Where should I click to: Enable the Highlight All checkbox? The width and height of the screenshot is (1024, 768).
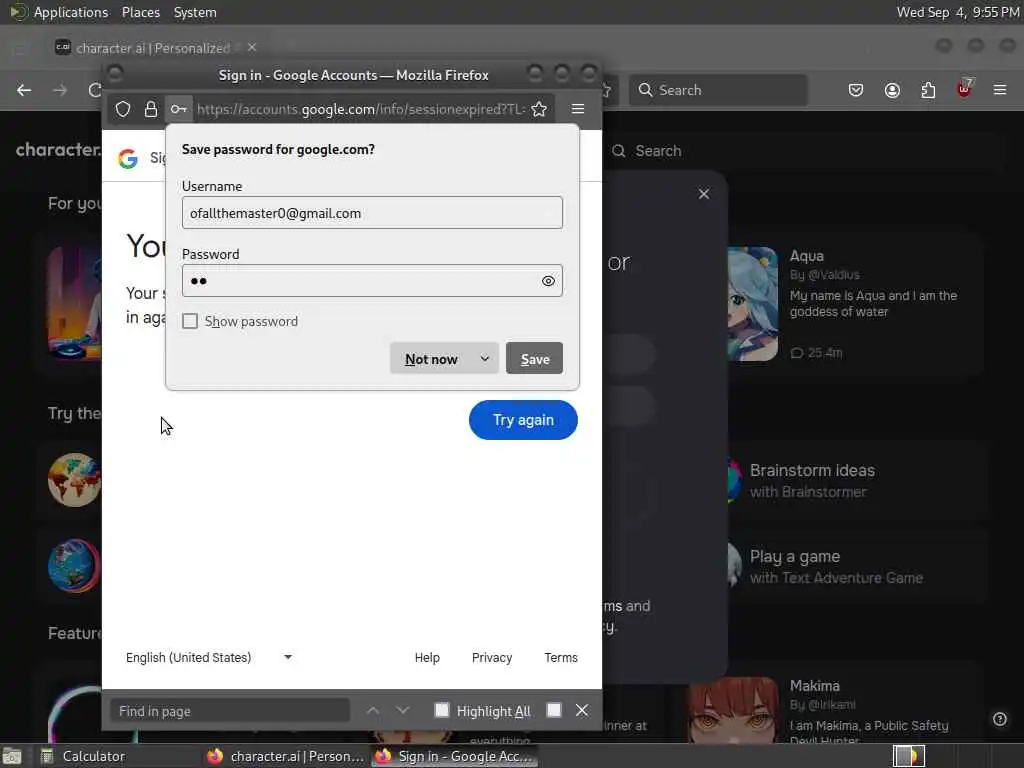[x=442, y=711]
